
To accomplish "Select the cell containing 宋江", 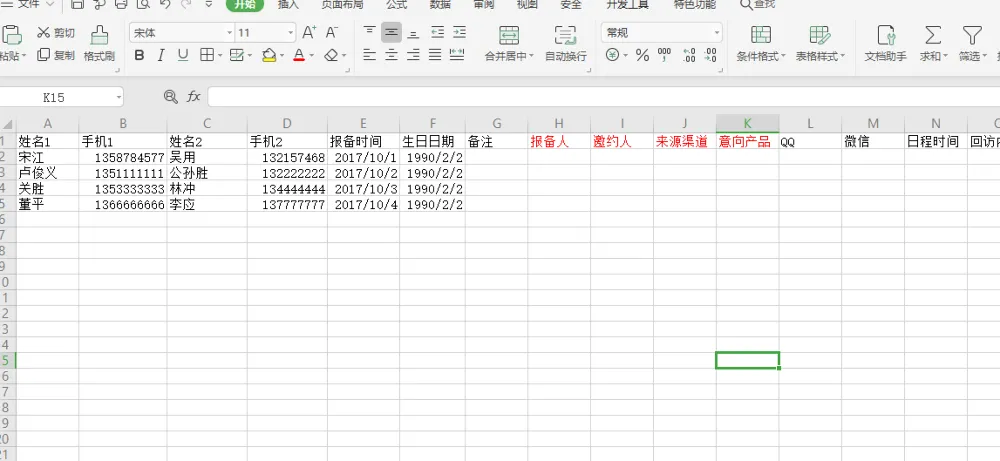I will 45,158.
